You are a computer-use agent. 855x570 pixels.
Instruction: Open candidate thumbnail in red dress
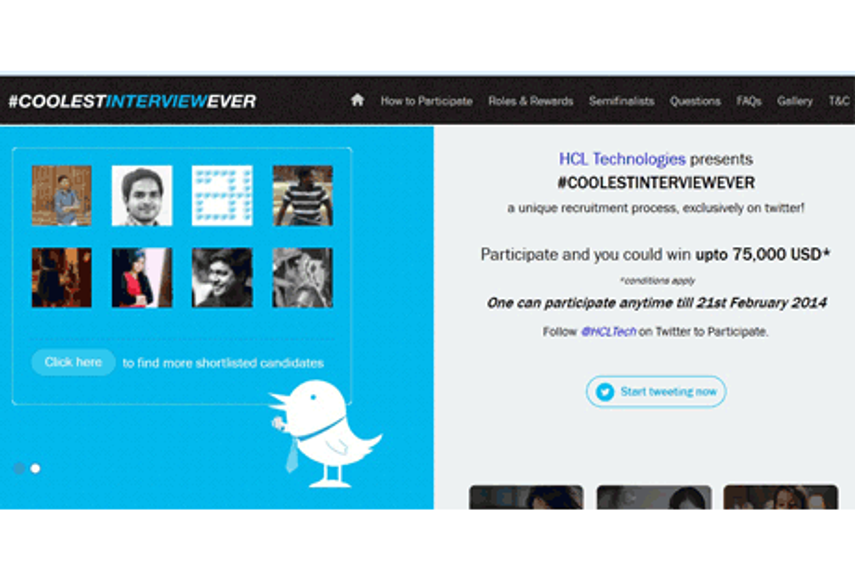[142, 278]
